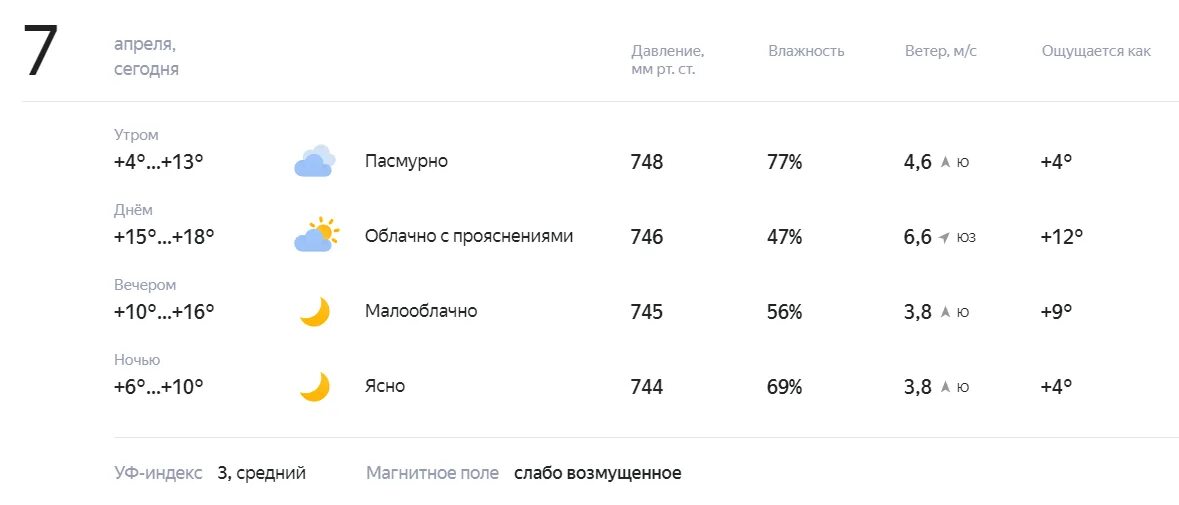
Task: Click the wind arrow in the night row
Action: [946, 387]
